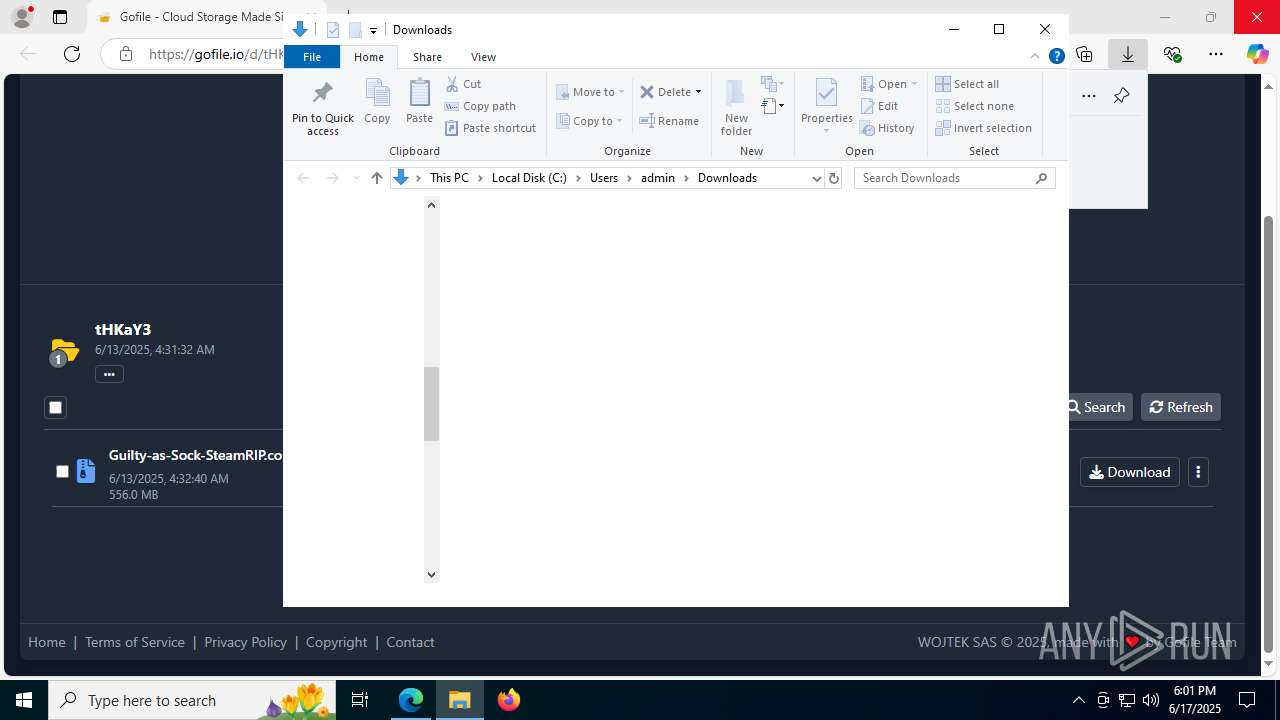The width and height of the screenshot is (1280, 720).
Task: Open the Contact footer link
Action: [410, 642]
